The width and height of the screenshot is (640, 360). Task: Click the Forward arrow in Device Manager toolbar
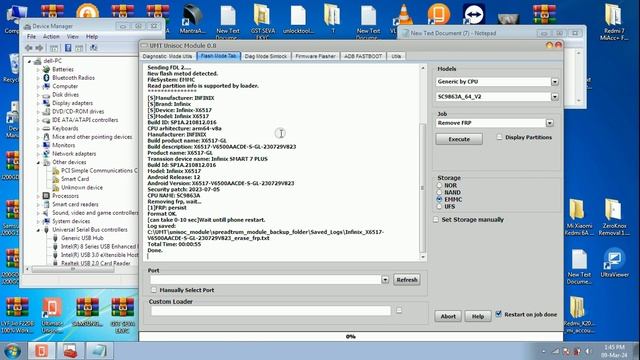[x=39, y=48]
